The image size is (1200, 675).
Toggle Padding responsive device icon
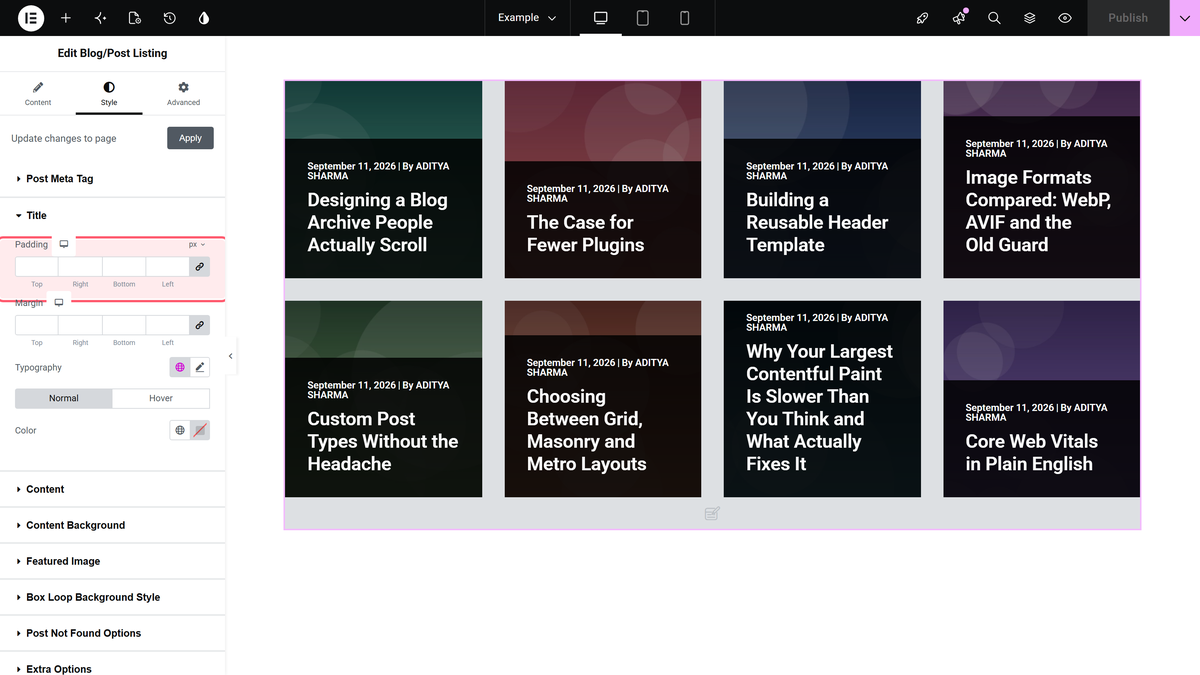[64, 244]
